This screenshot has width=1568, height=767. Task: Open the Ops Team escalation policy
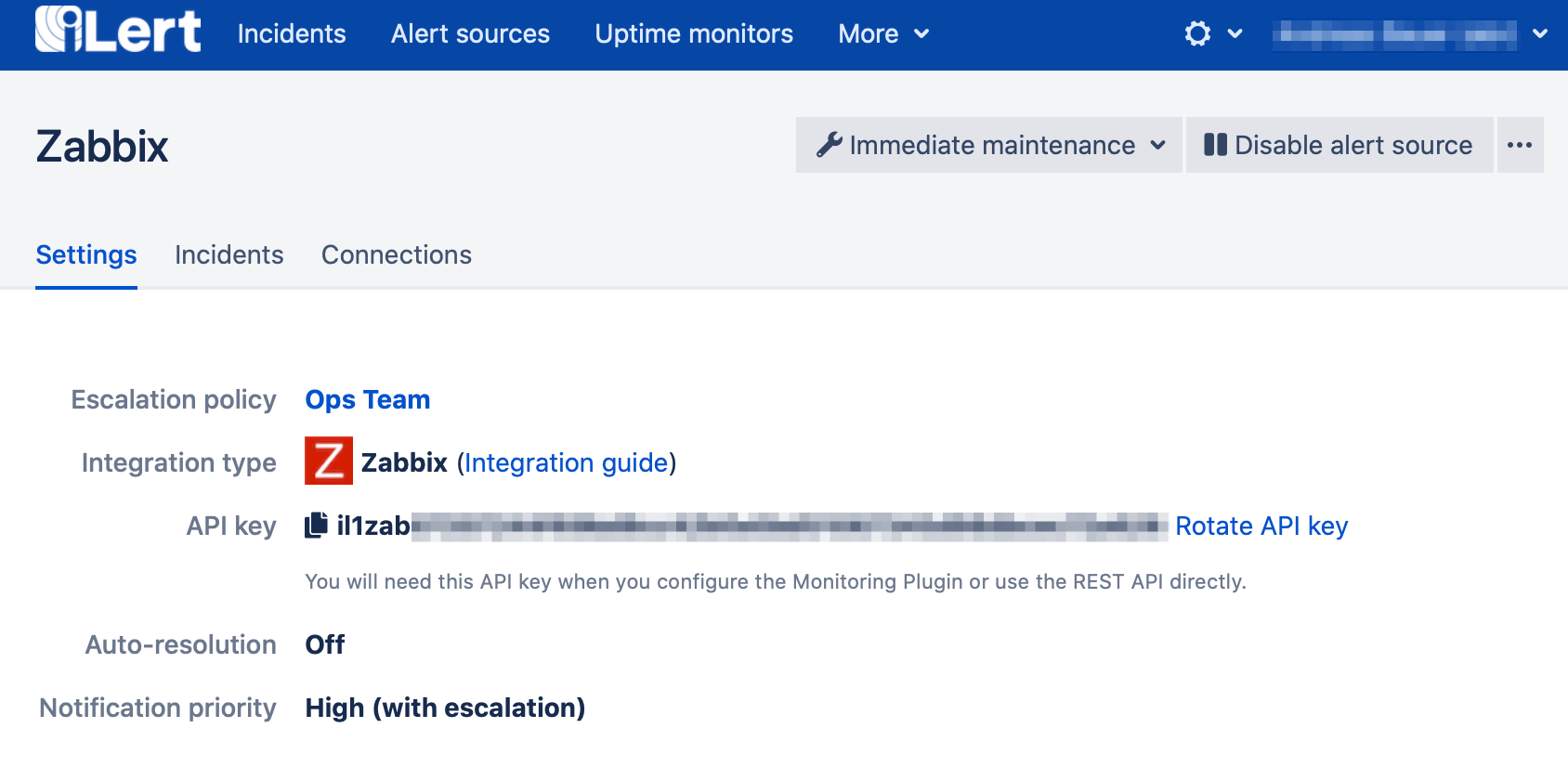tap(368, 399)
